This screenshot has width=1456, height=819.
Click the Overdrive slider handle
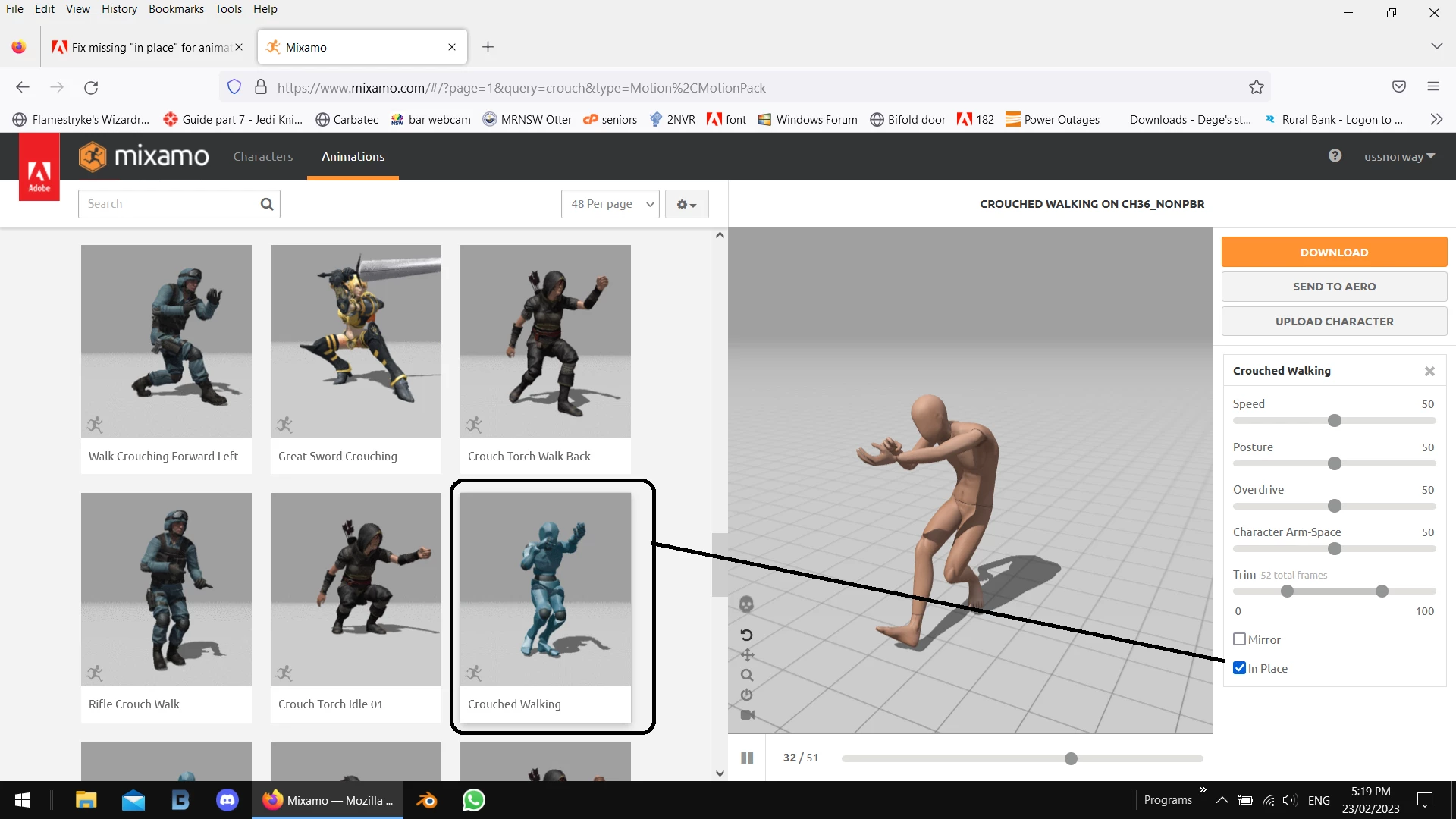coord(1335,506)
